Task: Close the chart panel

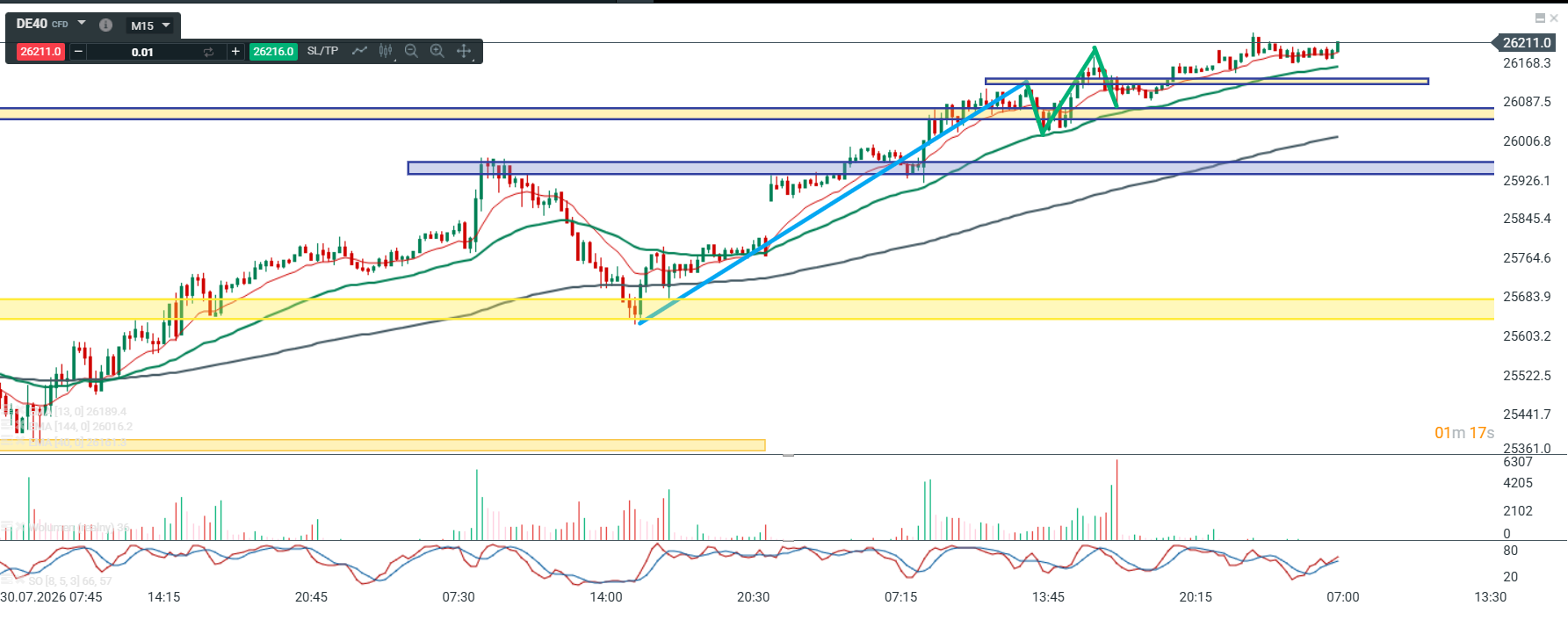Action: 1554,18
